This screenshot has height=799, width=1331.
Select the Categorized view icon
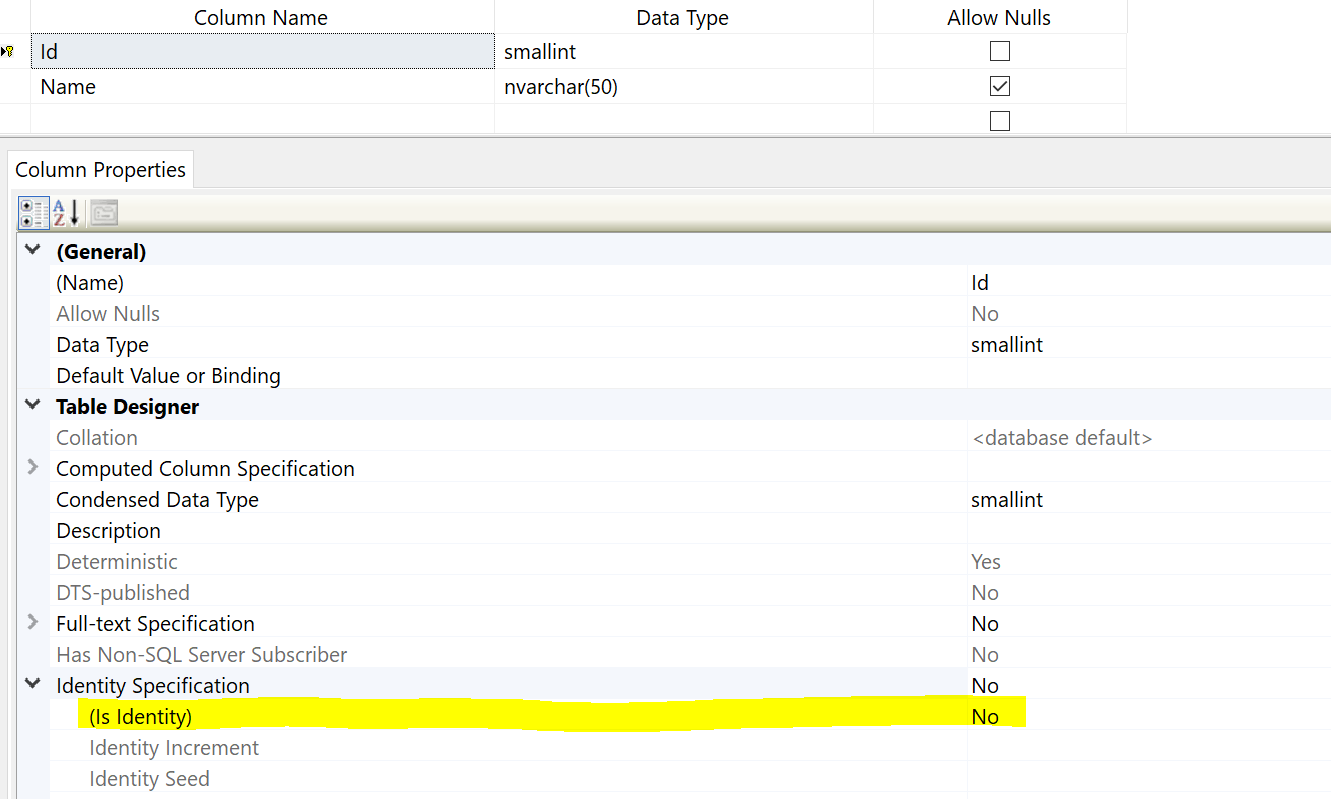coord(34,213)
